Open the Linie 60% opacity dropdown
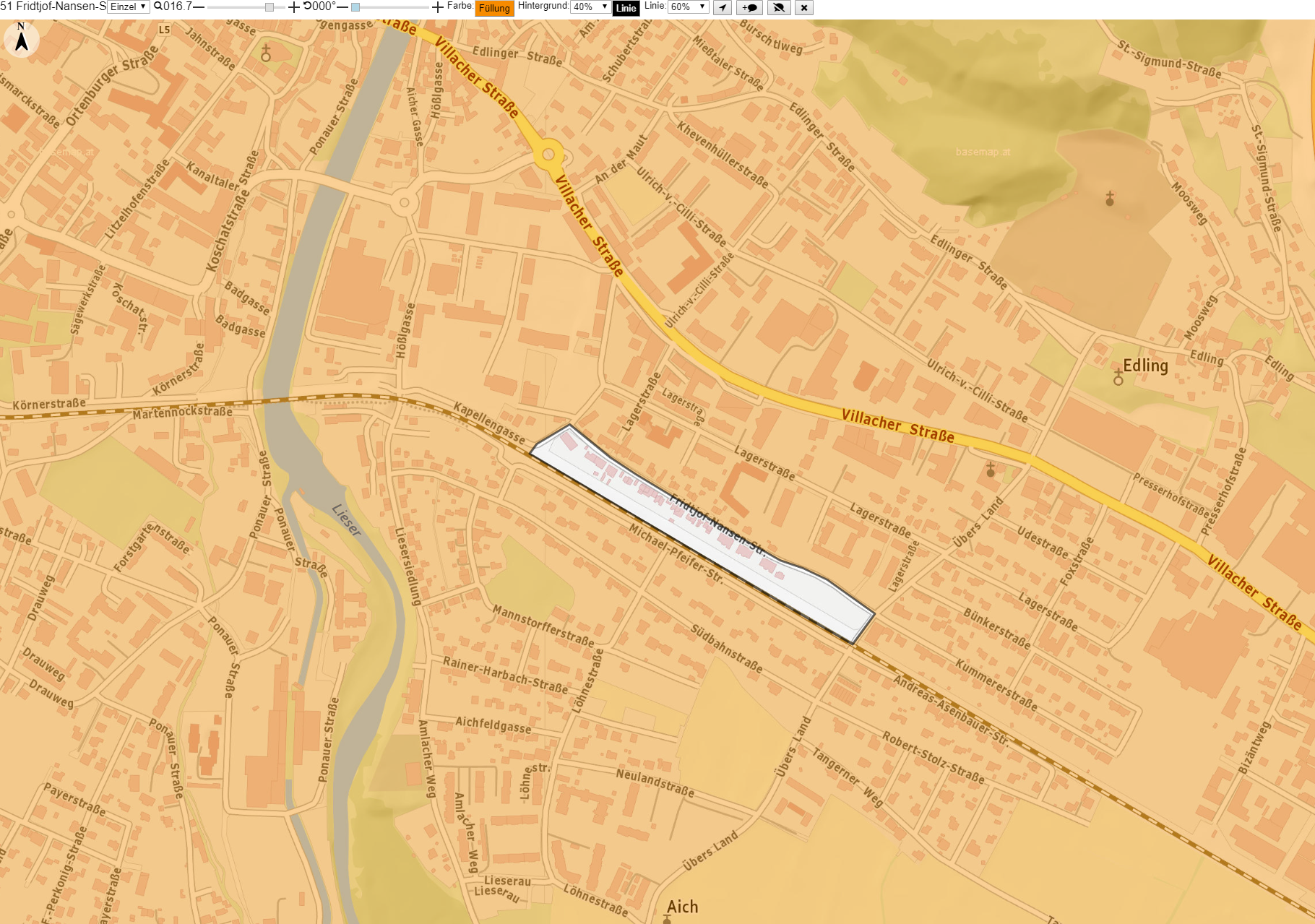 688,7
